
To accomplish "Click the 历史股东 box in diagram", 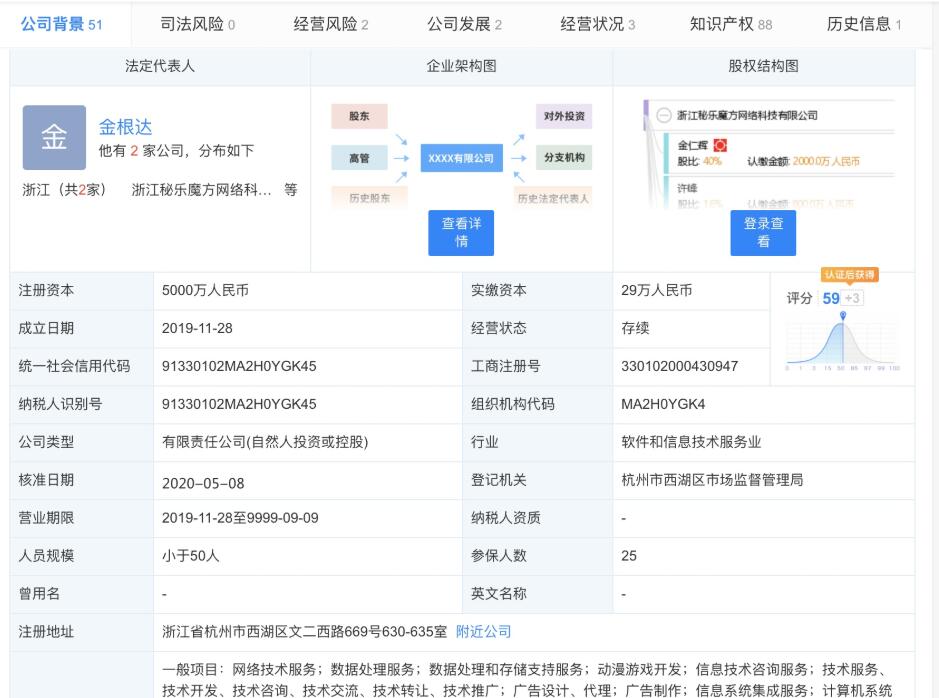I will coord(369,198).
